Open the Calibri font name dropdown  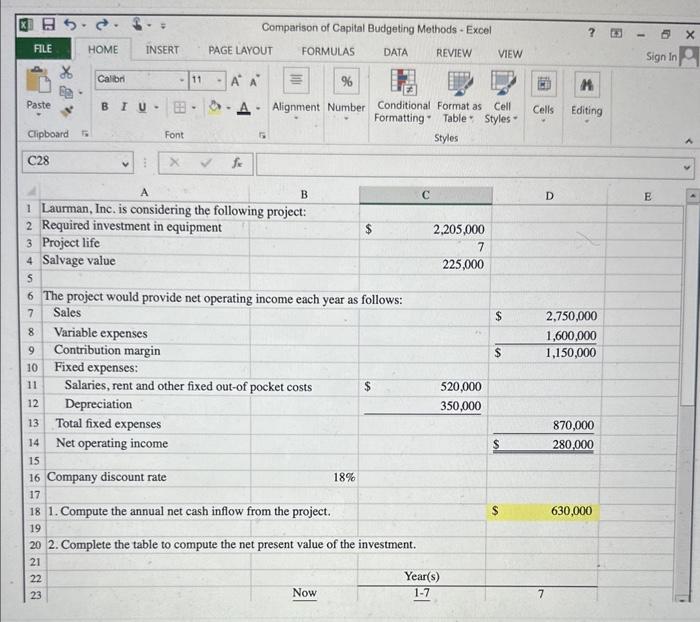tap(182, 80)
